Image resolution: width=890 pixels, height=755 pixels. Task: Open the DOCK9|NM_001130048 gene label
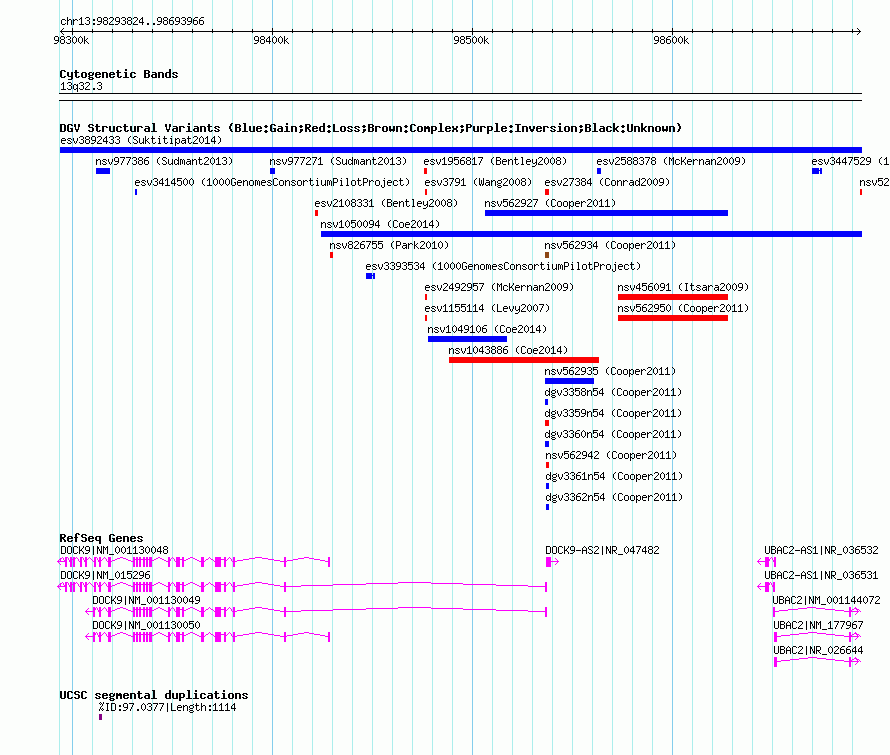pyautogui.click(x=114, y=550)
